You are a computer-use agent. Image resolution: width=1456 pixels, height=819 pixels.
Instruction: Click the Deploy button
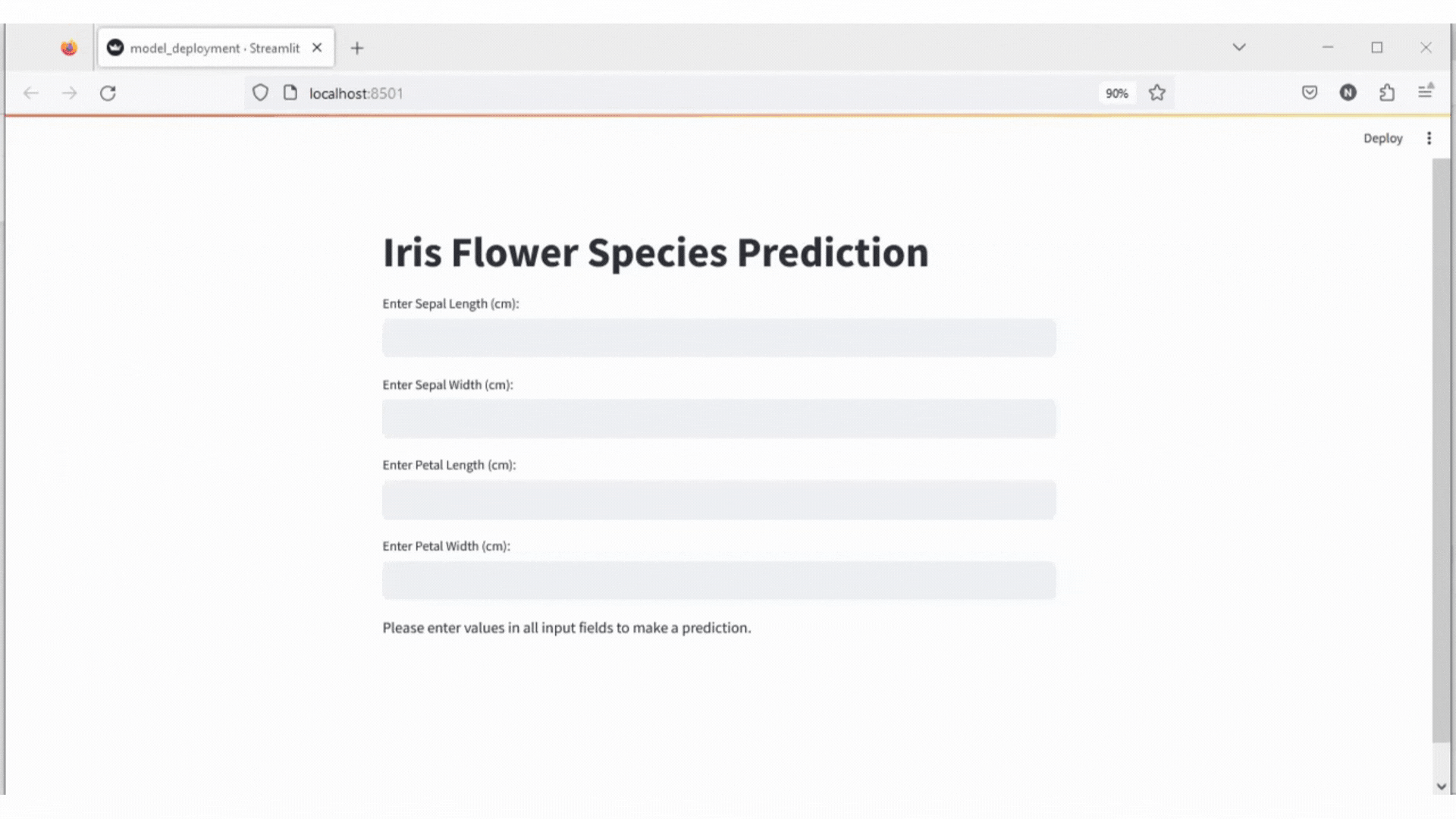point(1382,138)
